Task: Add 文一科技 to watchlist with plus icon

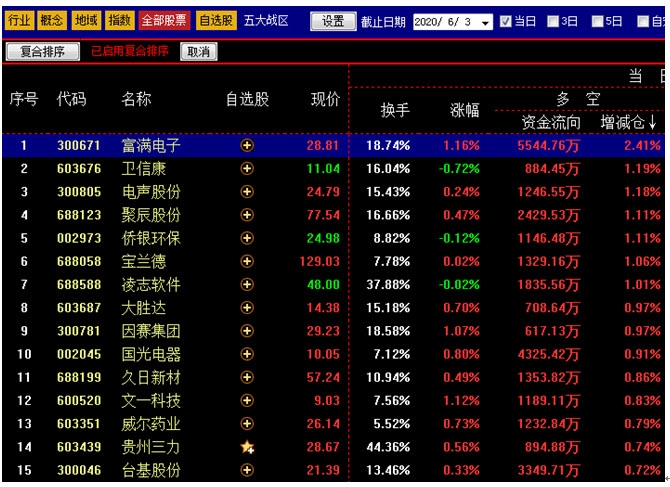Action: (247, 400)
